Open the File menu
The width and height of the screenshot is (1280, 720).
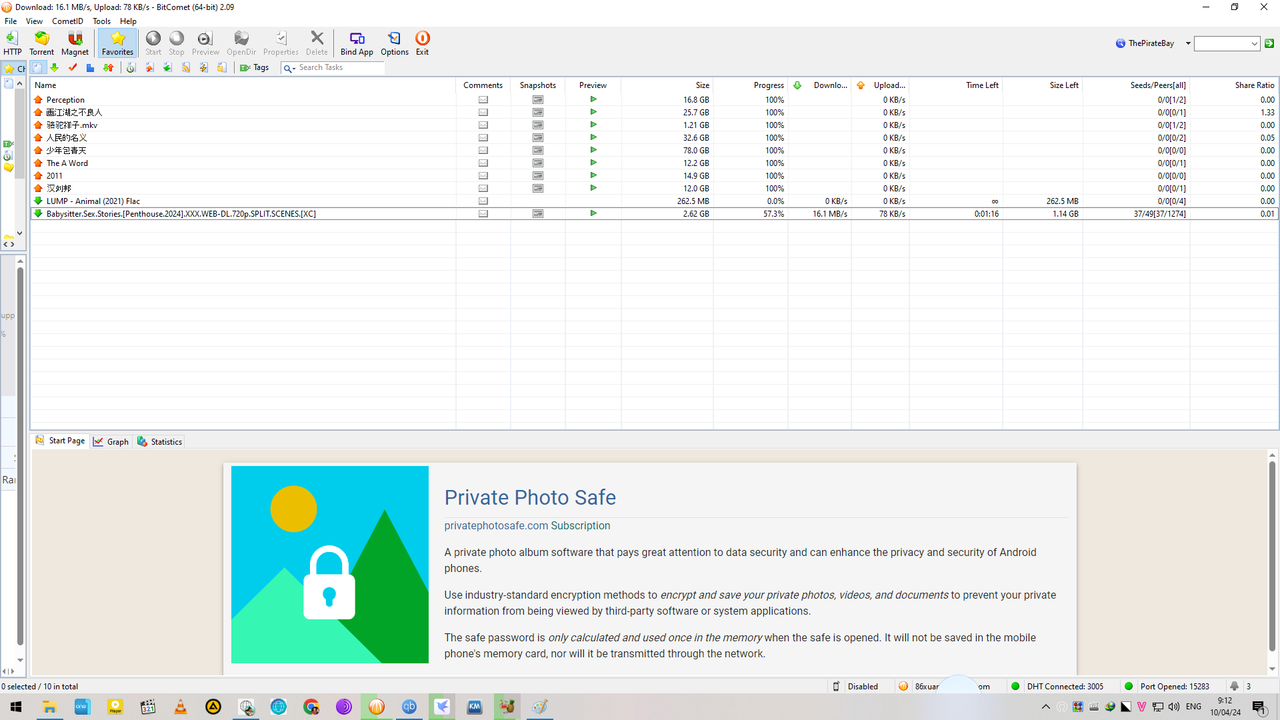[10, 21]
